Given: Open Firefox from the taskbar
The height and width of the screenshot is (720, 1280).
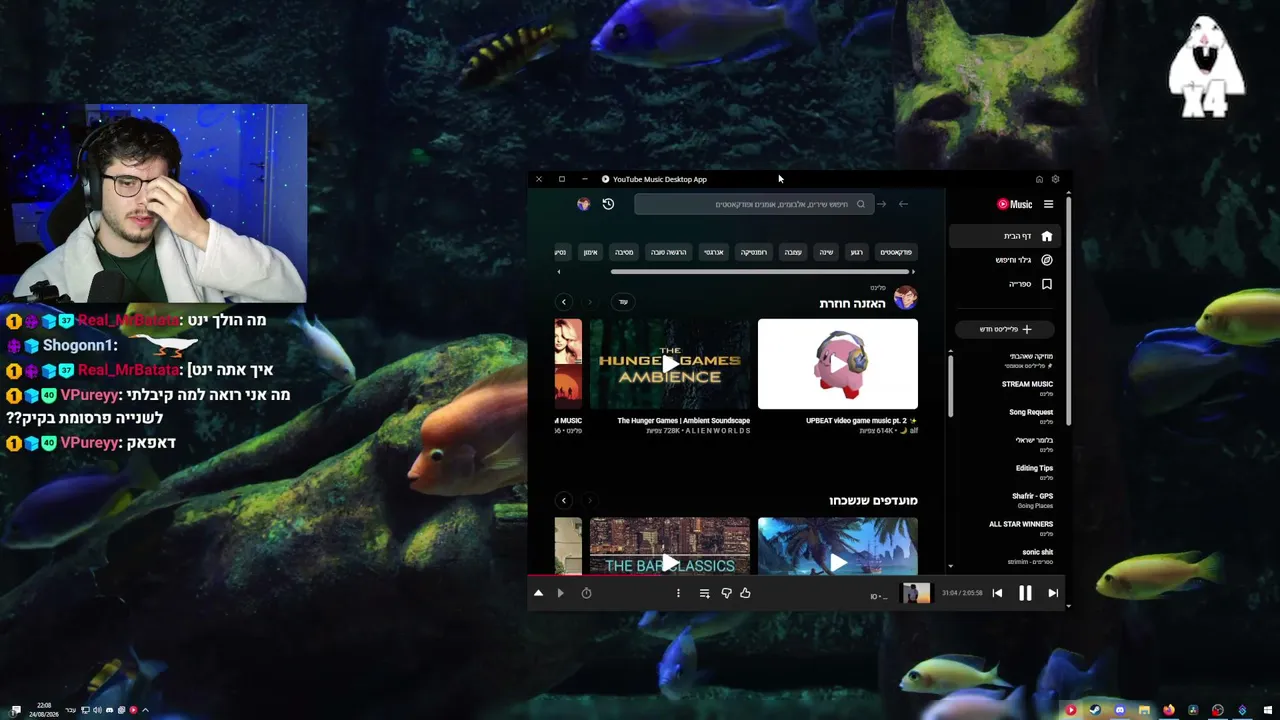Looking at the screenshot, I should click(x=1168, y=710).
